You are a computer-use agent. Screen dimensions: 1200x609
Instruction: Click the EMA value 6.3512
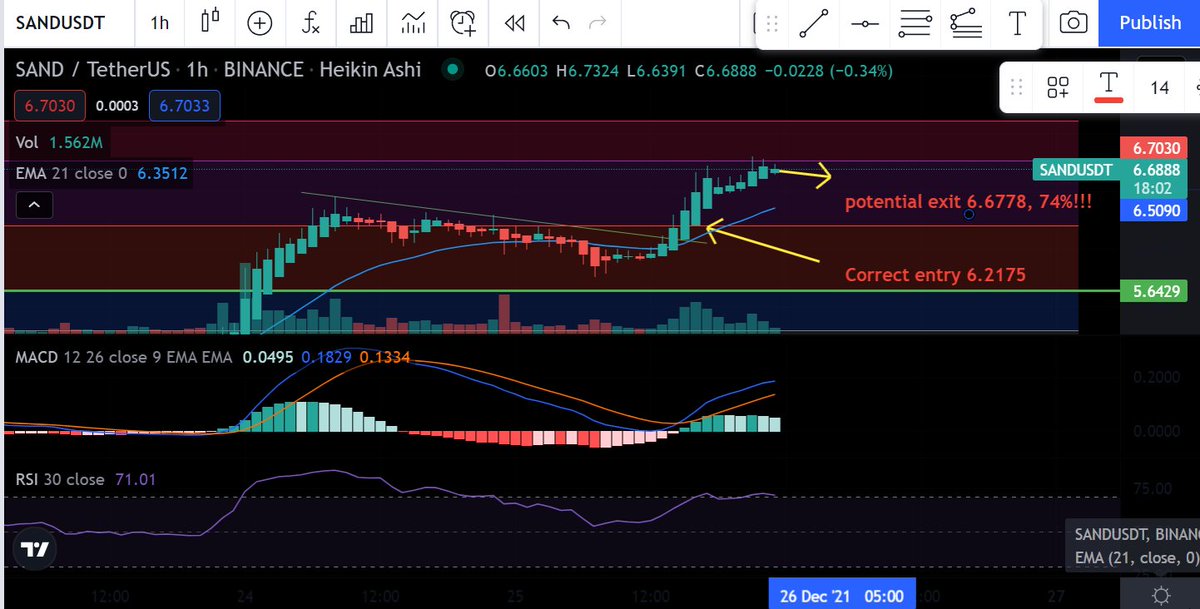tap(161, 173)
